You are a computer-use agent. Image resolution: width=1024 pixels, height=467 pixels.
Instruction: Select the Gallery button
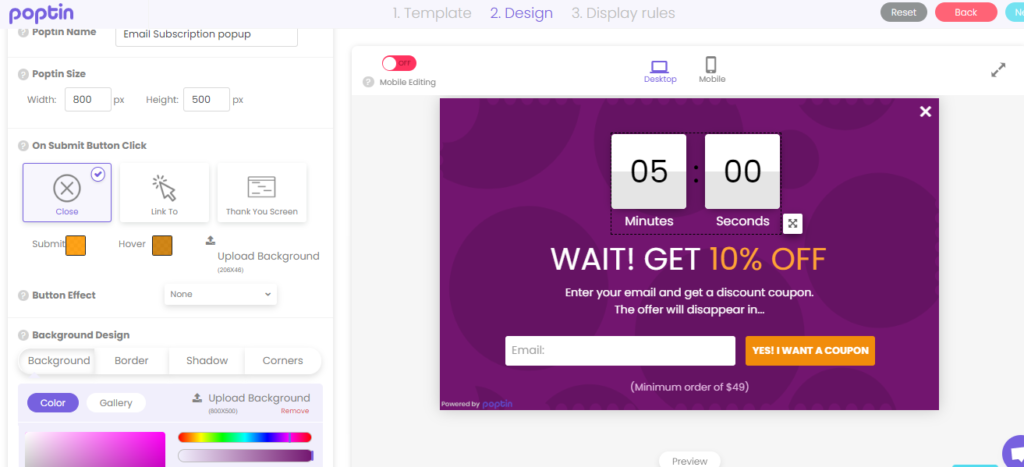[116, 403]
